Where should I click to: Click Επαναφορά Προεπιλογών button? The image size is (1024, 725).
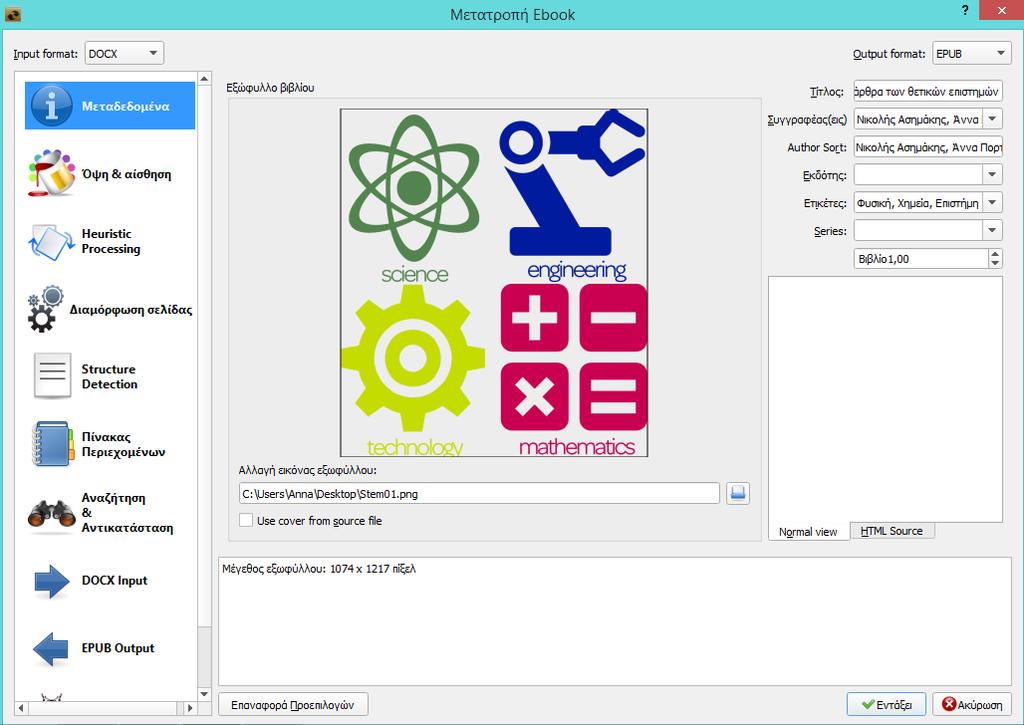click(x=293, y=705)
